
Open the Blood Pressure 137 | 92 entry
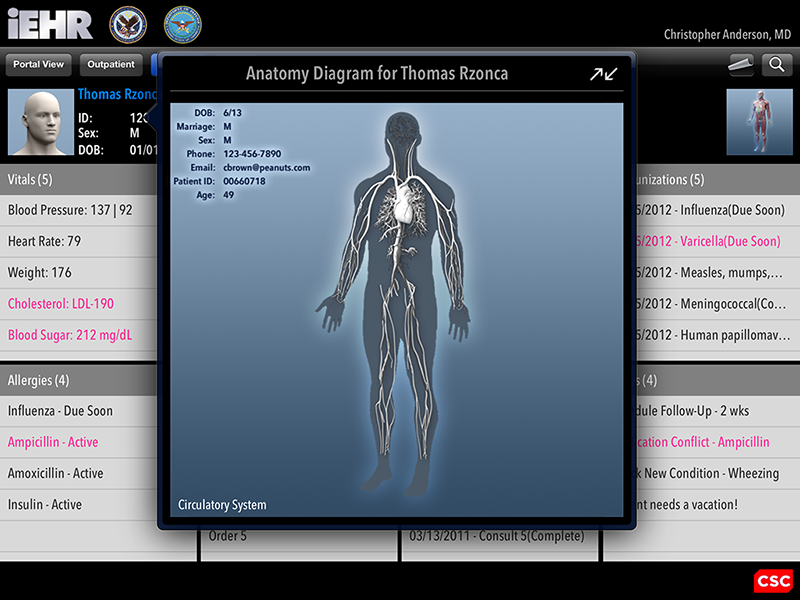(x=70, y=211)
